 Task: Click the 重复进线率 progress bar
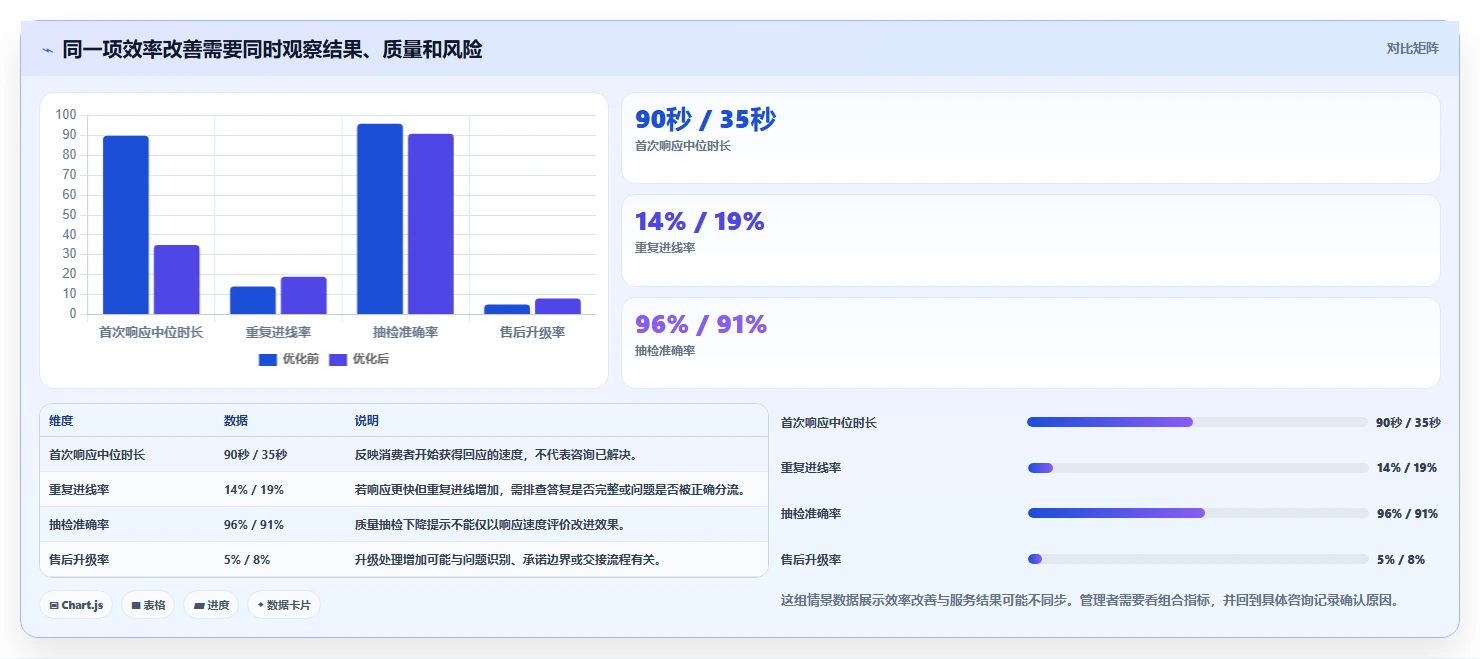(1197, 468)
